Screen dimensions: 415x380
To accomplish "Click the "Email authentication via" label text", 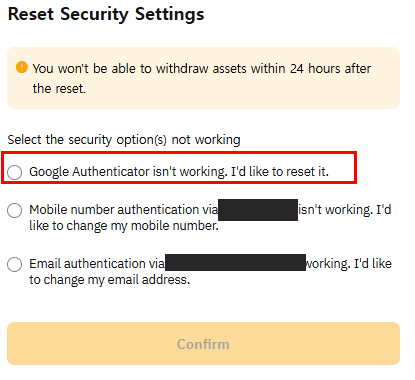I will pos(97,264).
